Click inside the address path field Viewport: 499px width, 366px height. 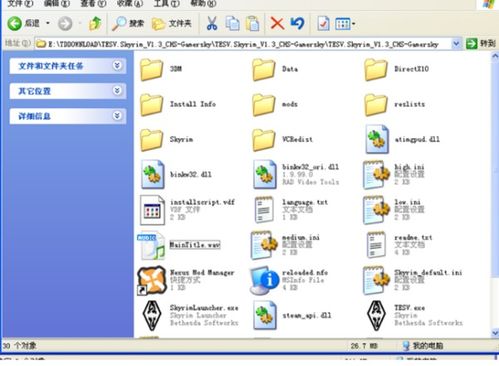point(243,44)
